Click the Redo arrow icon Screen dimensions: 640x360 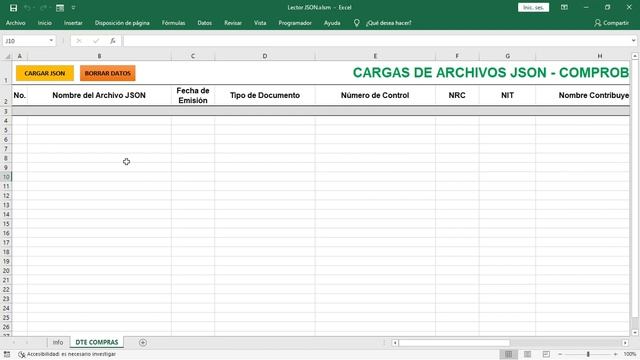coord(43,8)
